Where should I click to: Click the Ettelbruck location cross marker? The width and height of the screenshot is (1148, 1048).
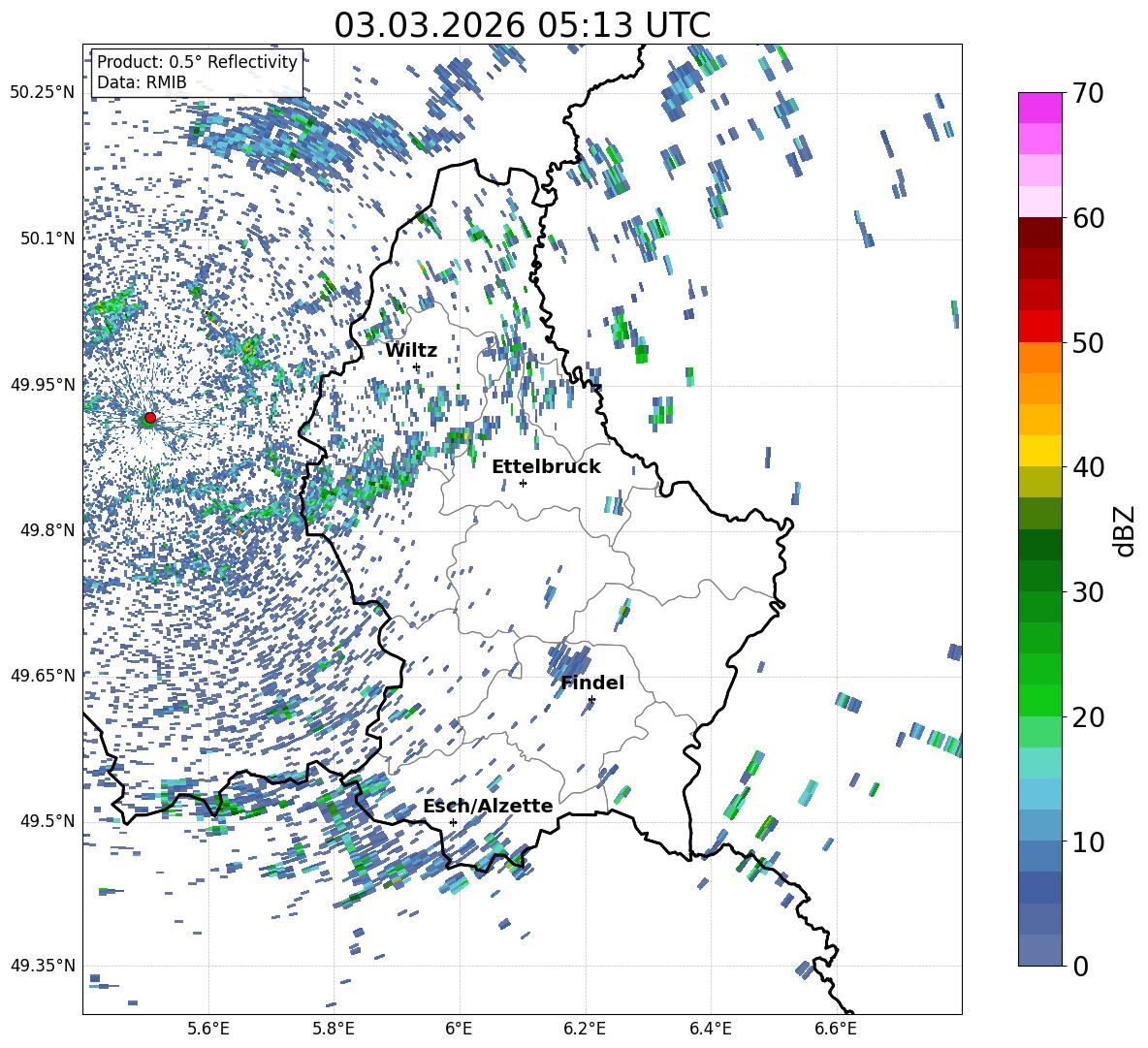523,483
